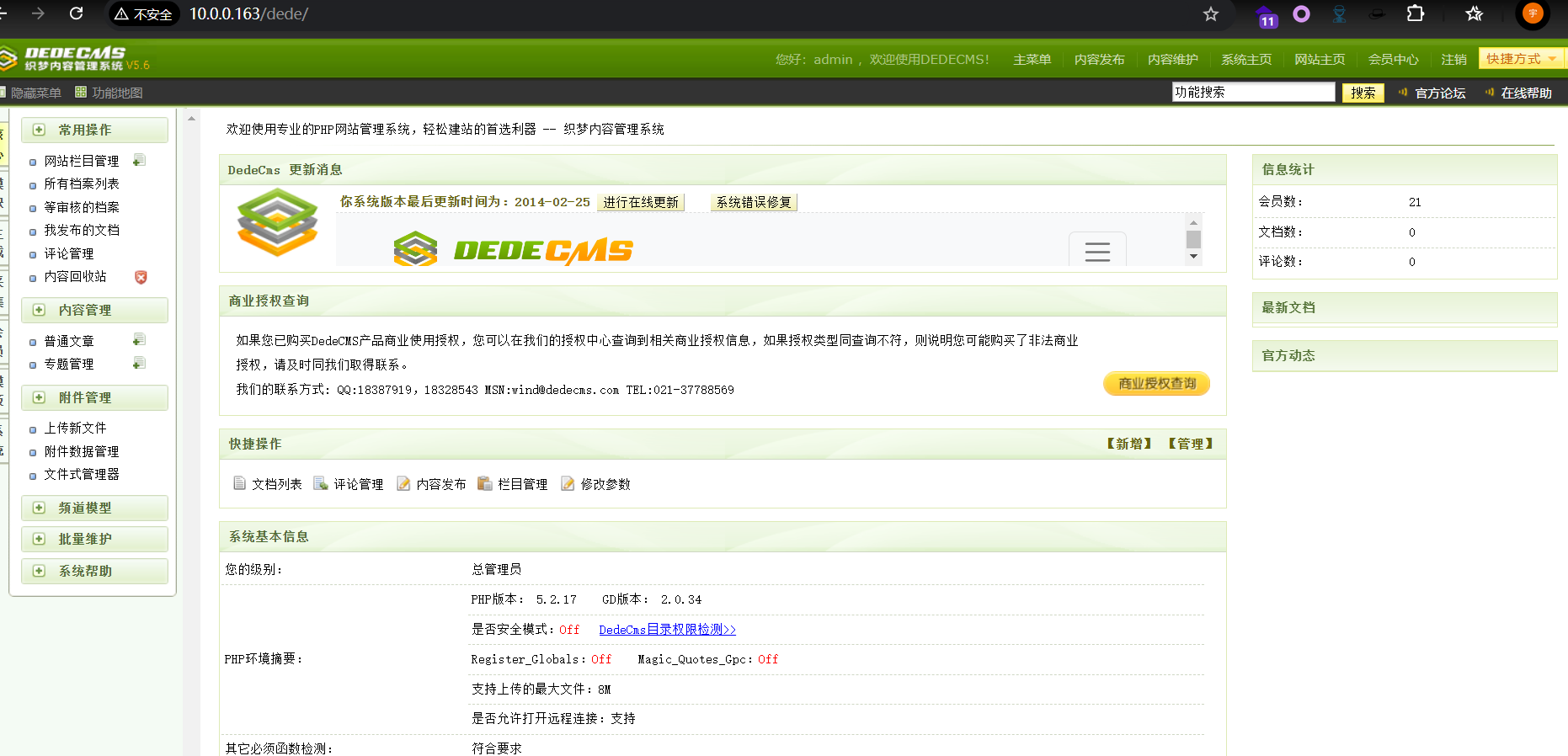This screenshot has height=756, width=1568.
Task: Open 普通文章 in sidebar
Action: click(x=69, y=341)
